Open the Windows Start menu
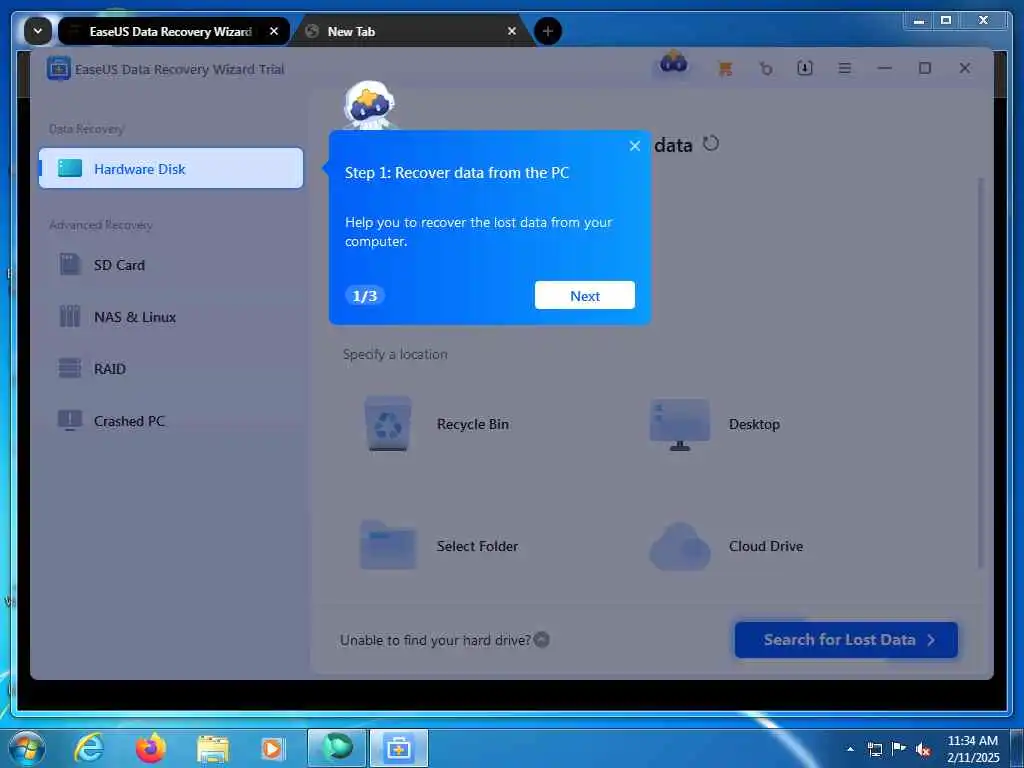Screen dimensions: 1024x768 pyautogui.click(x=27, y=748)
